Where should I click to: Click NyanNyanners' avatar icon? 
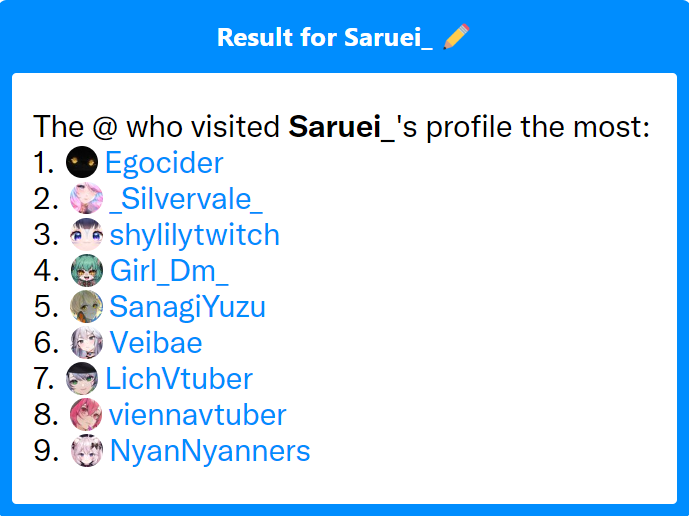(x=87, y=451)
